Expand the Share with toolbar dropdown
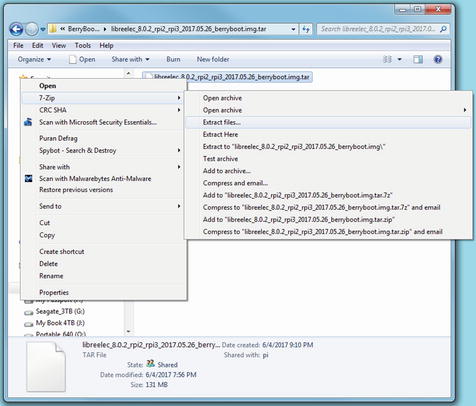The image size is (476, 406). point(130,59)
